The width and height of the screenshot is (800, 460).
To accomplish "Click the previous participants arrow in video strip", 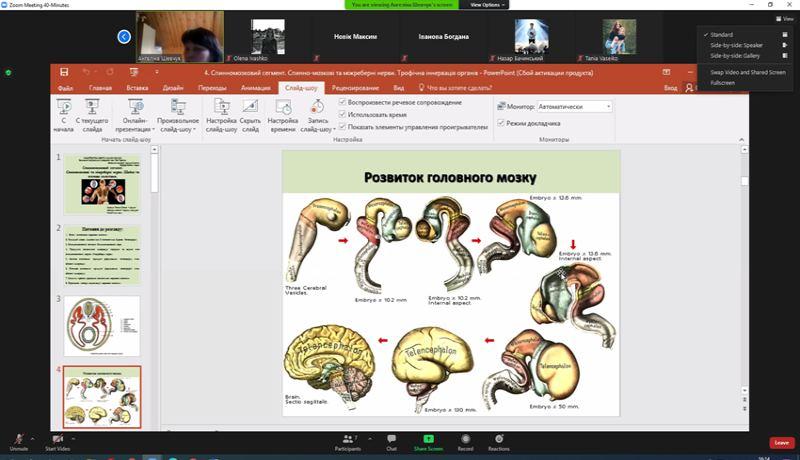I will click(x=124, y=37).
